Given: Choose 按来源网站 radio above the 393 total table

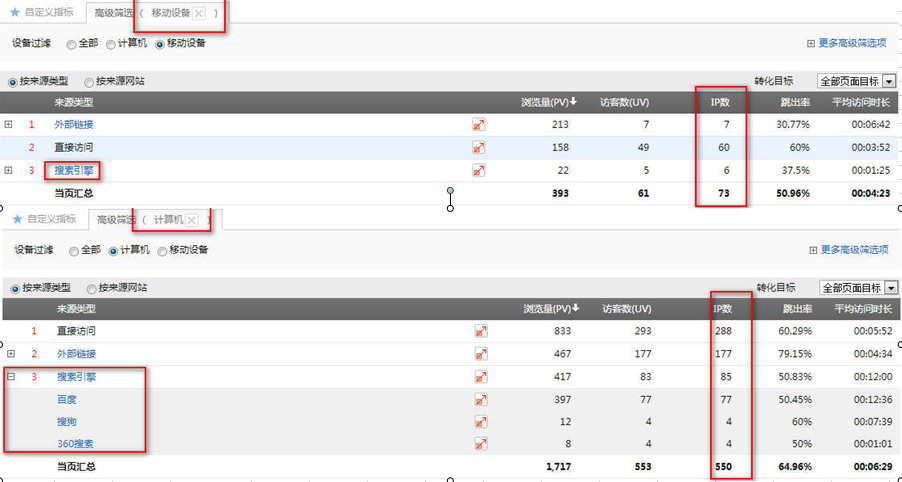Looking at the screenshot, I should tap(89, 82).
